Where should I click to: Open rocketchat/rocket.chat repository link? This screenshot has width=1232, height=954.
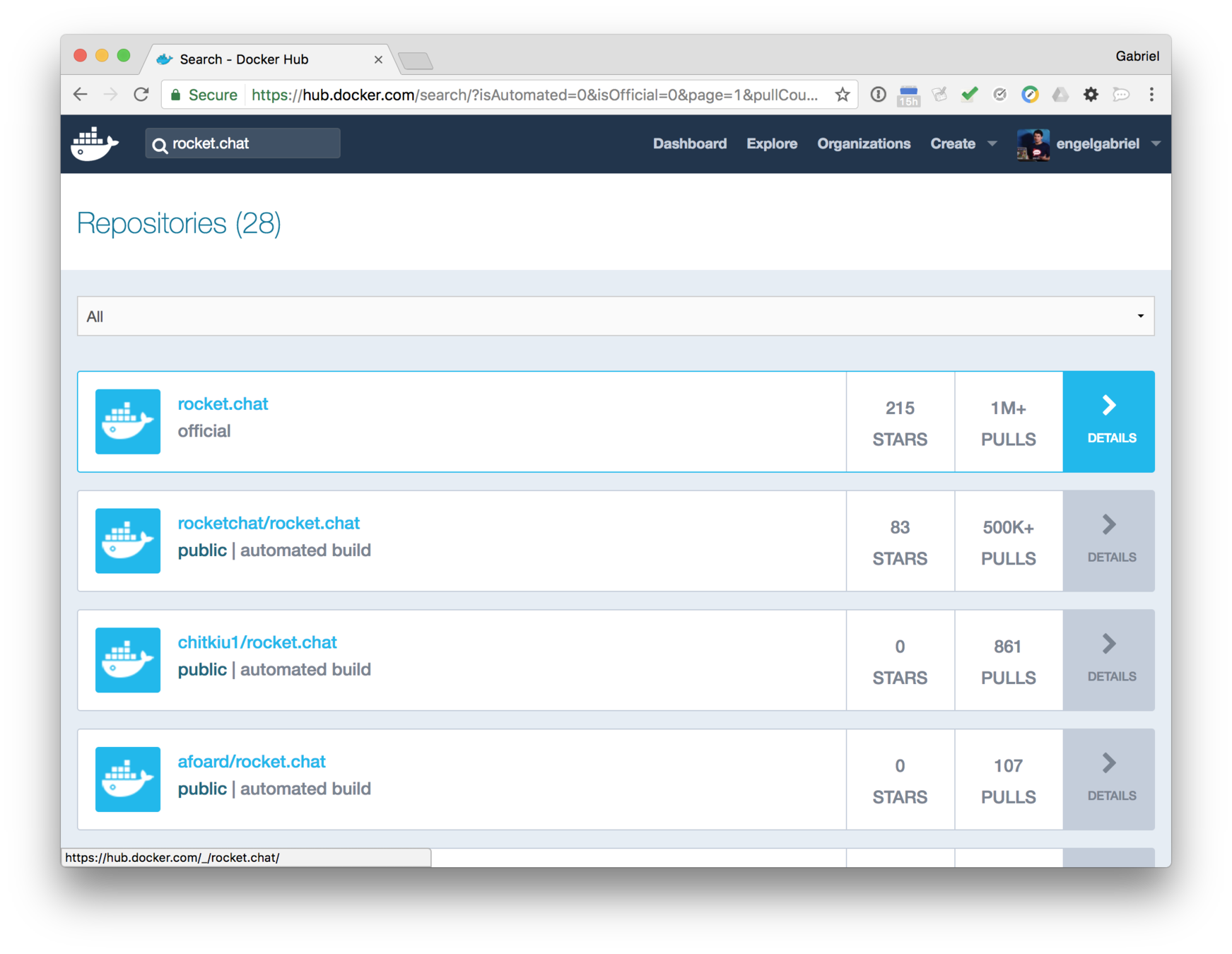pyautogui.click(x=269, y=523)
